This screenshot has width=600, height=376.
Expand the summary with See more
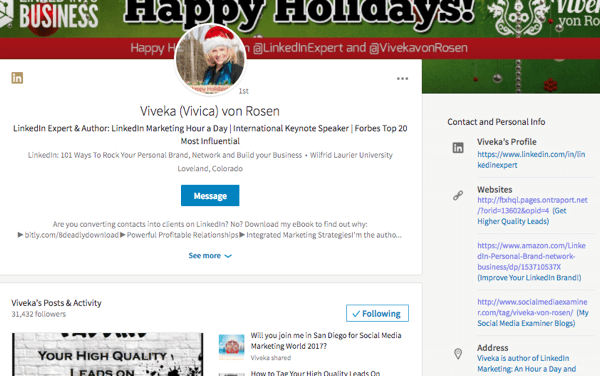tap(210, 256)
